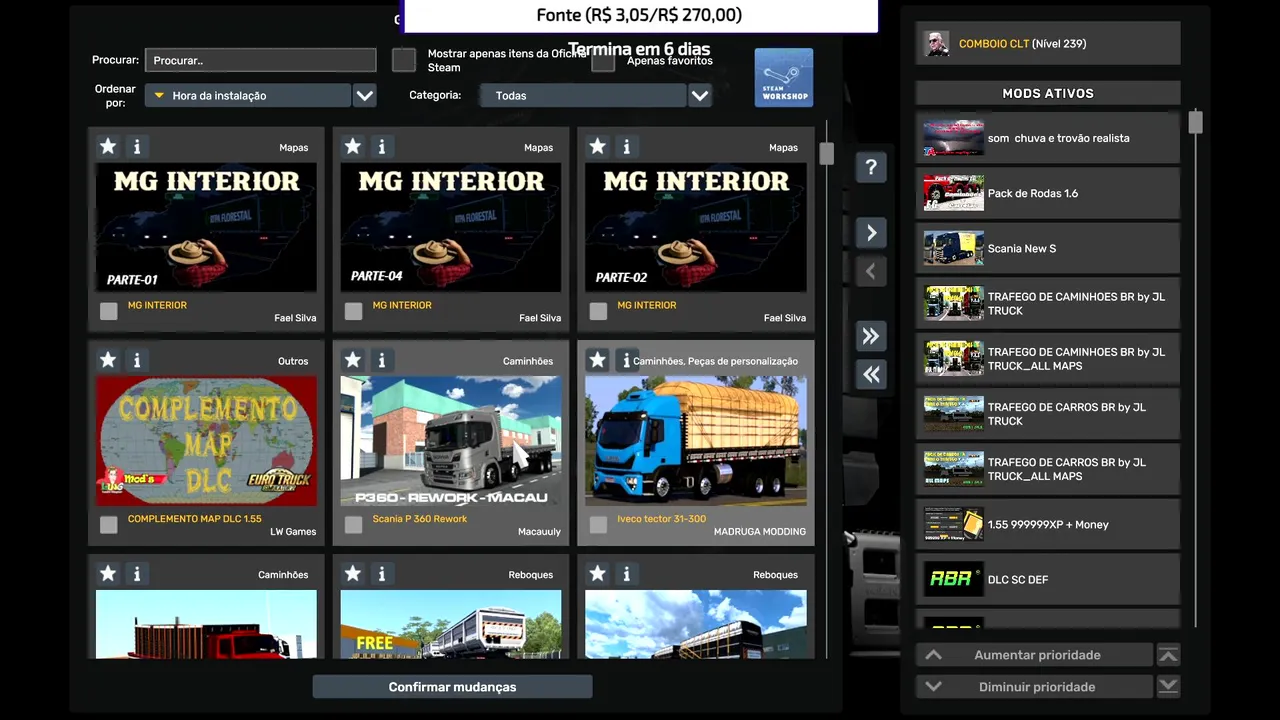Open info of bottom-row Caminhões mod
Screen dimensions: 1280x720
pos(137,574)
